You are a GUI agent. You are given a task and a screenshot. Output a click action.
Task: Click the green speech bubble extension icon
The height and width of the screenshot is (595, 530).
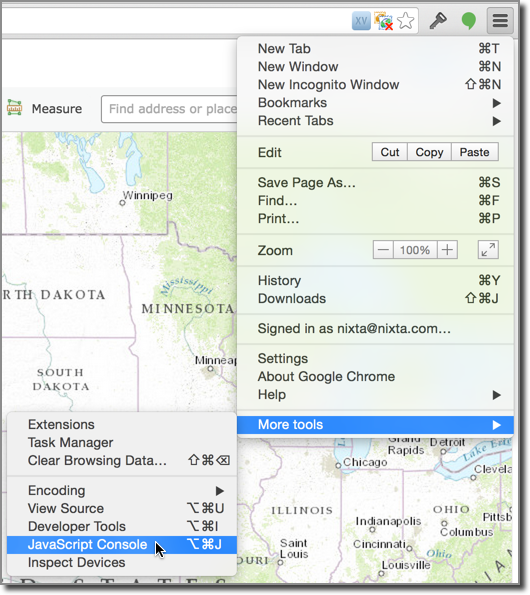[469, 20]
